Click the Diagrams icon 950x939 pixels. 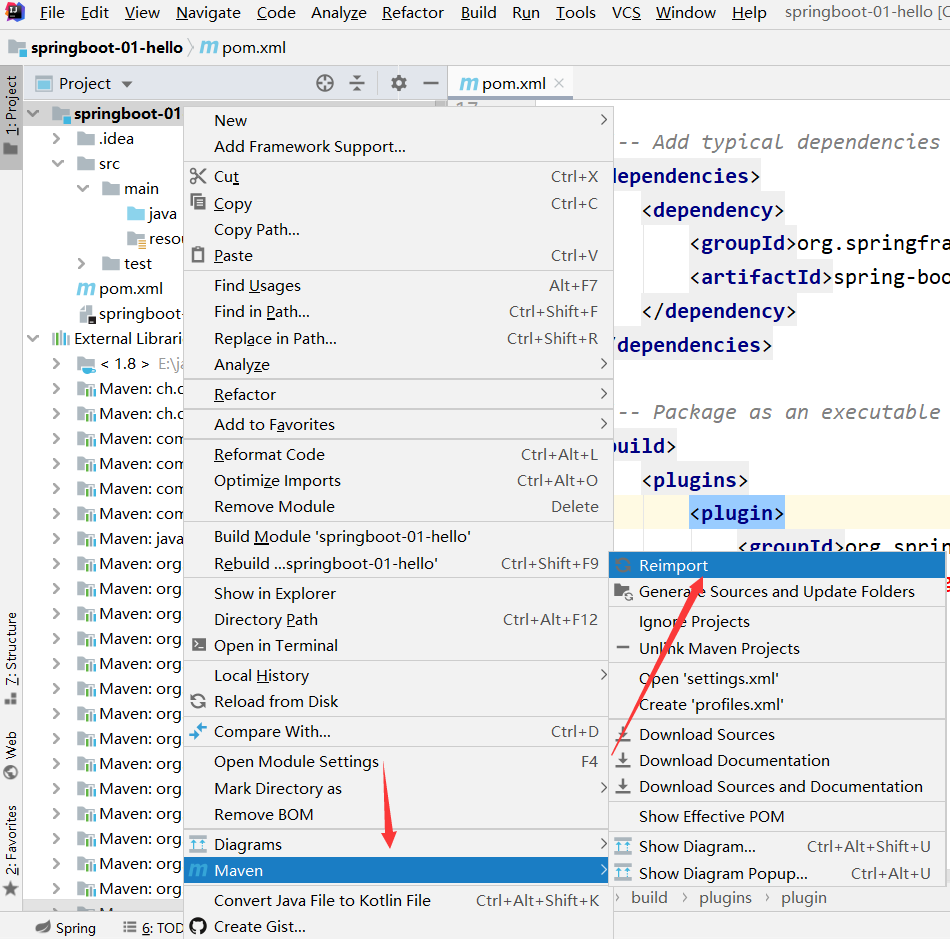click(x=198, y=844)
